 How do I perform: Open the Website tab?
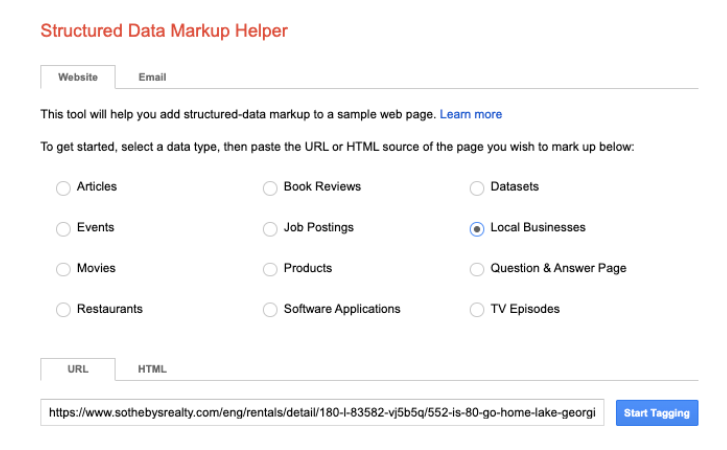[78, 77]
